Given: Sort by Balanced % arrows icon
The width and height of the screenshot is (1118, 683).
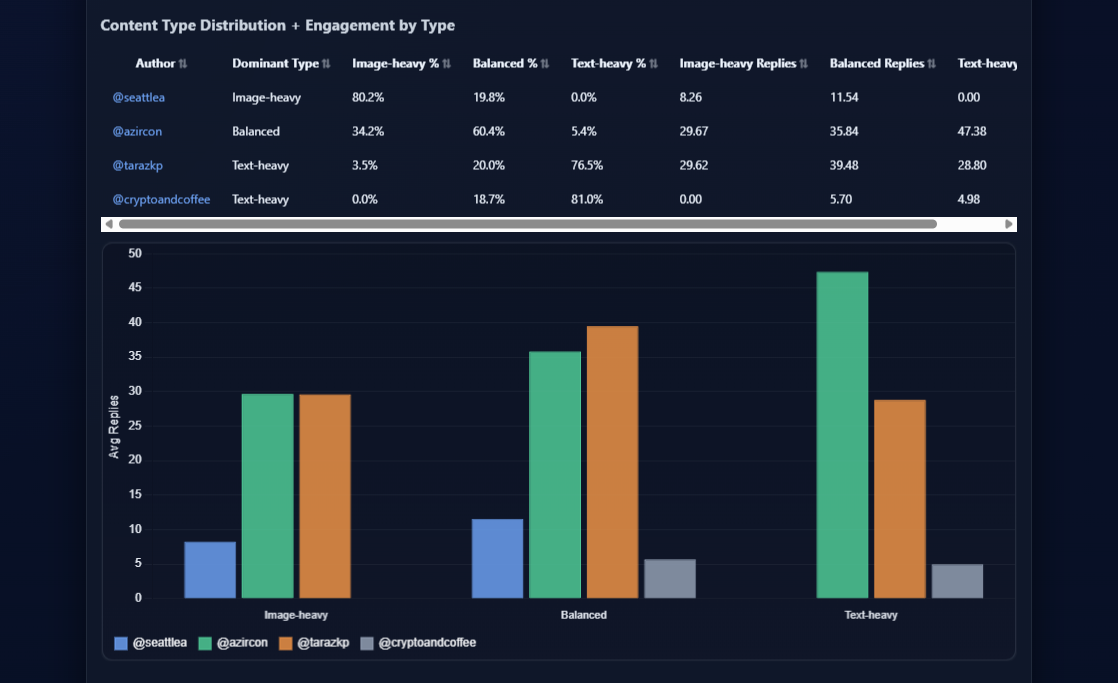Looking at the screenshot, I should pyautogui.click(x=545, y=63).
